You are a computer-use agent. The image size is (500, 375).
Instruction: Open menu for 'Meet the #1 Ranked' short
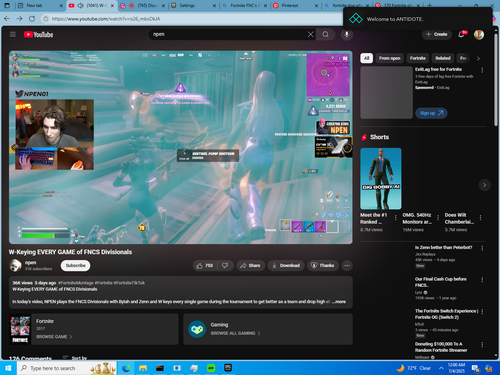396,217
